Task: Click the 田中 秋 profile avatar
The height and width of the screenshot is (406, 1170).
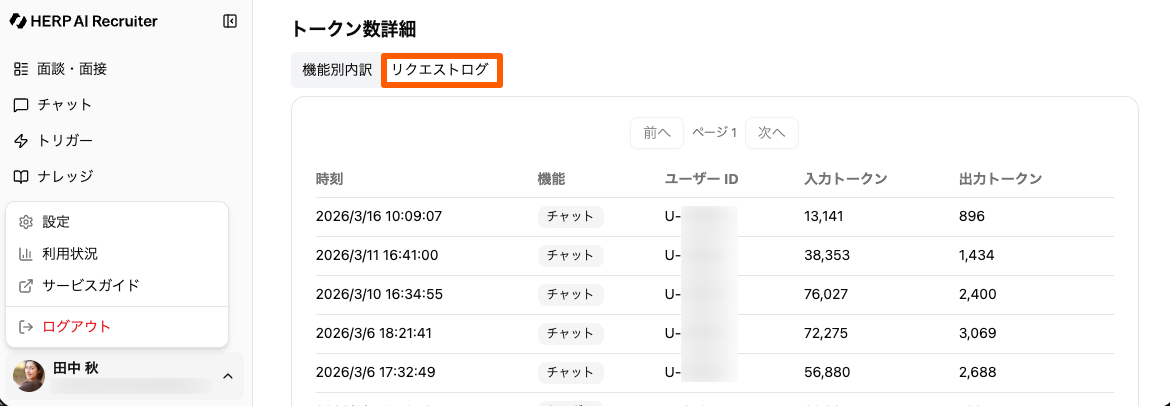Action: click(x=29, y=376)
